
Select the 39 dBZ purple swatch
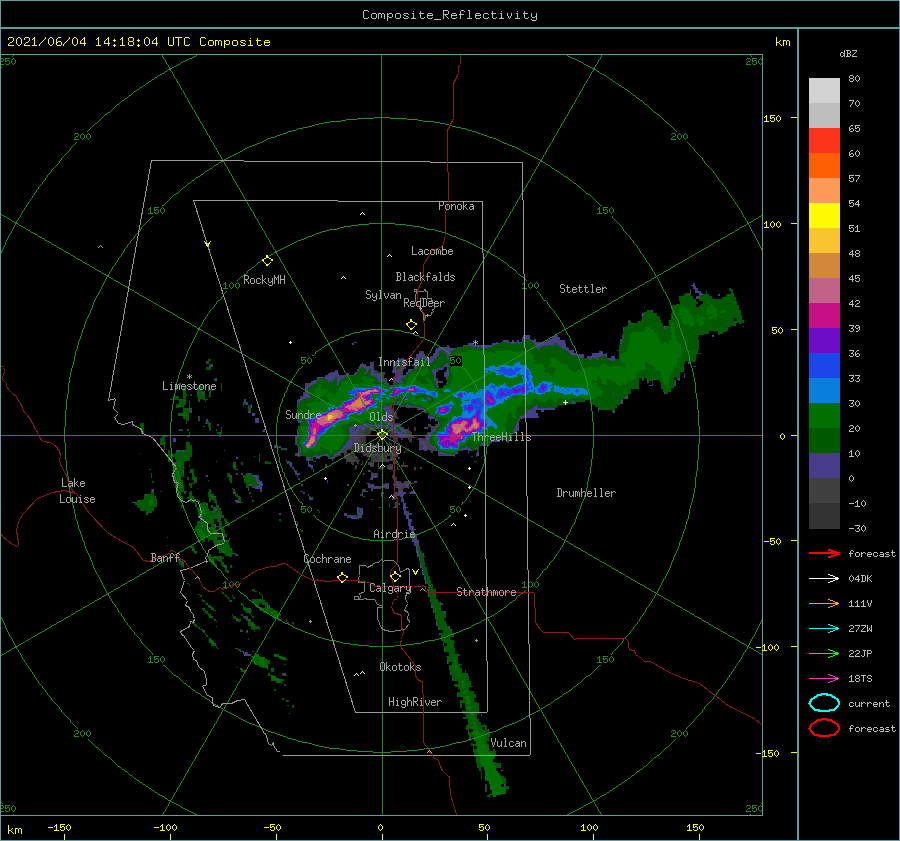pos(824,340)
